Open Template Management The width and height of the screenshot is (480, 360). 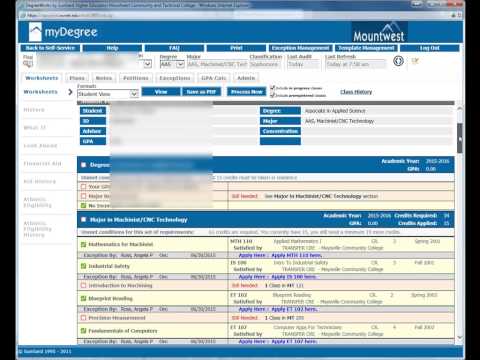(x=366, y=48)
